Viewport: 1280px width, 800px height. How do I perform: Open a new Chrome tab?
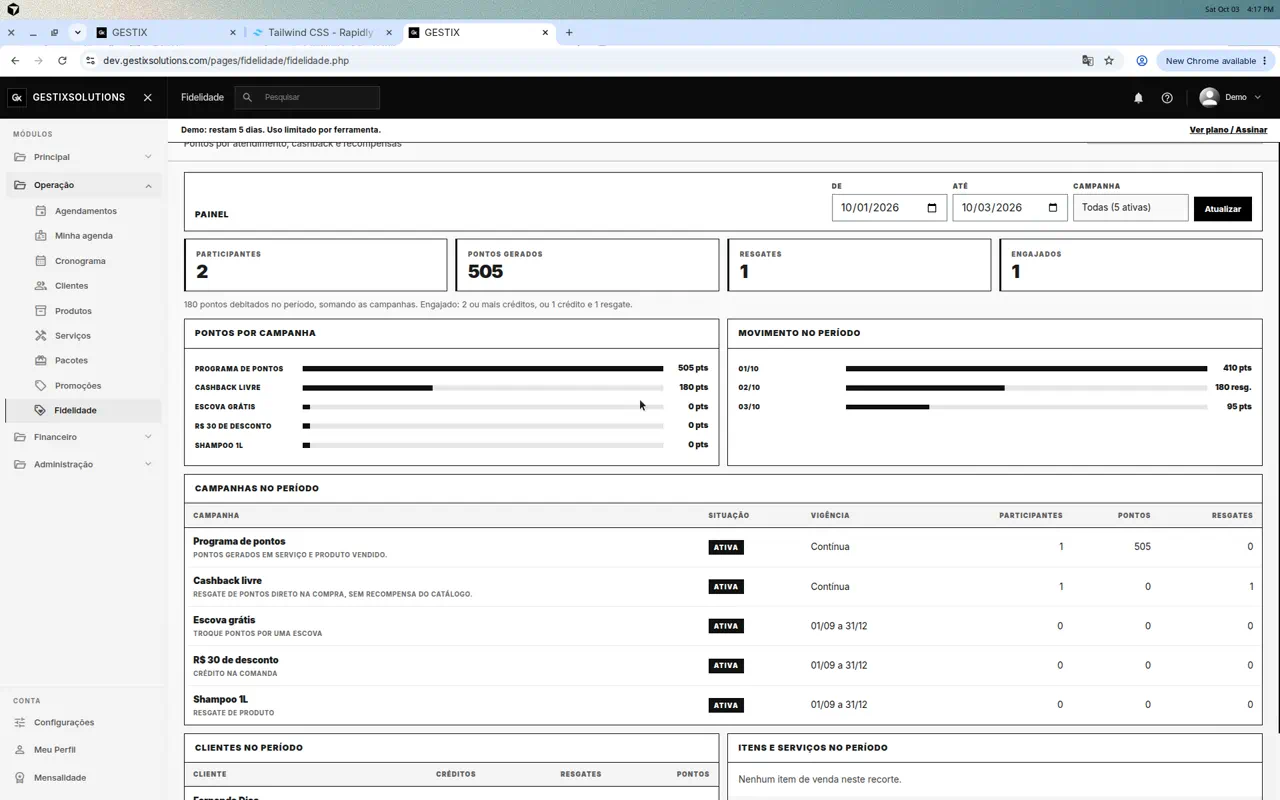(569, 33)
